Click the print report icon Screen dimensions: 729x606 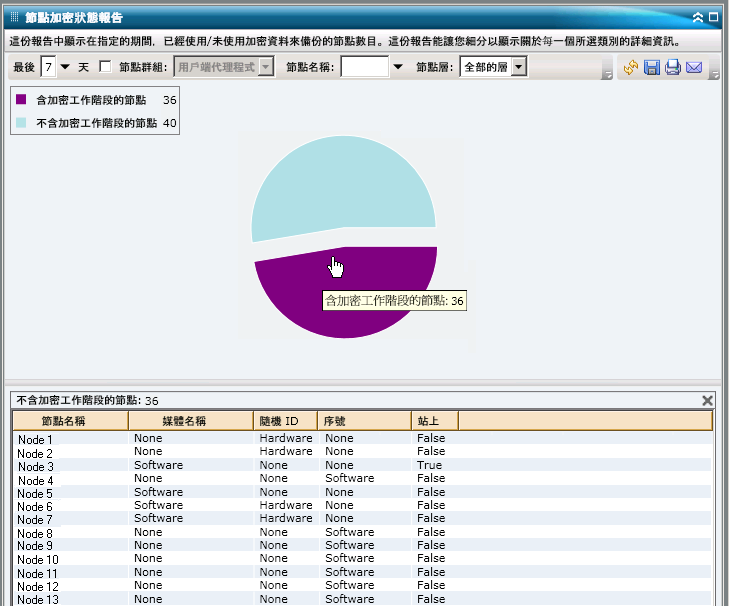pyautogui.click(x=673, y=68)
